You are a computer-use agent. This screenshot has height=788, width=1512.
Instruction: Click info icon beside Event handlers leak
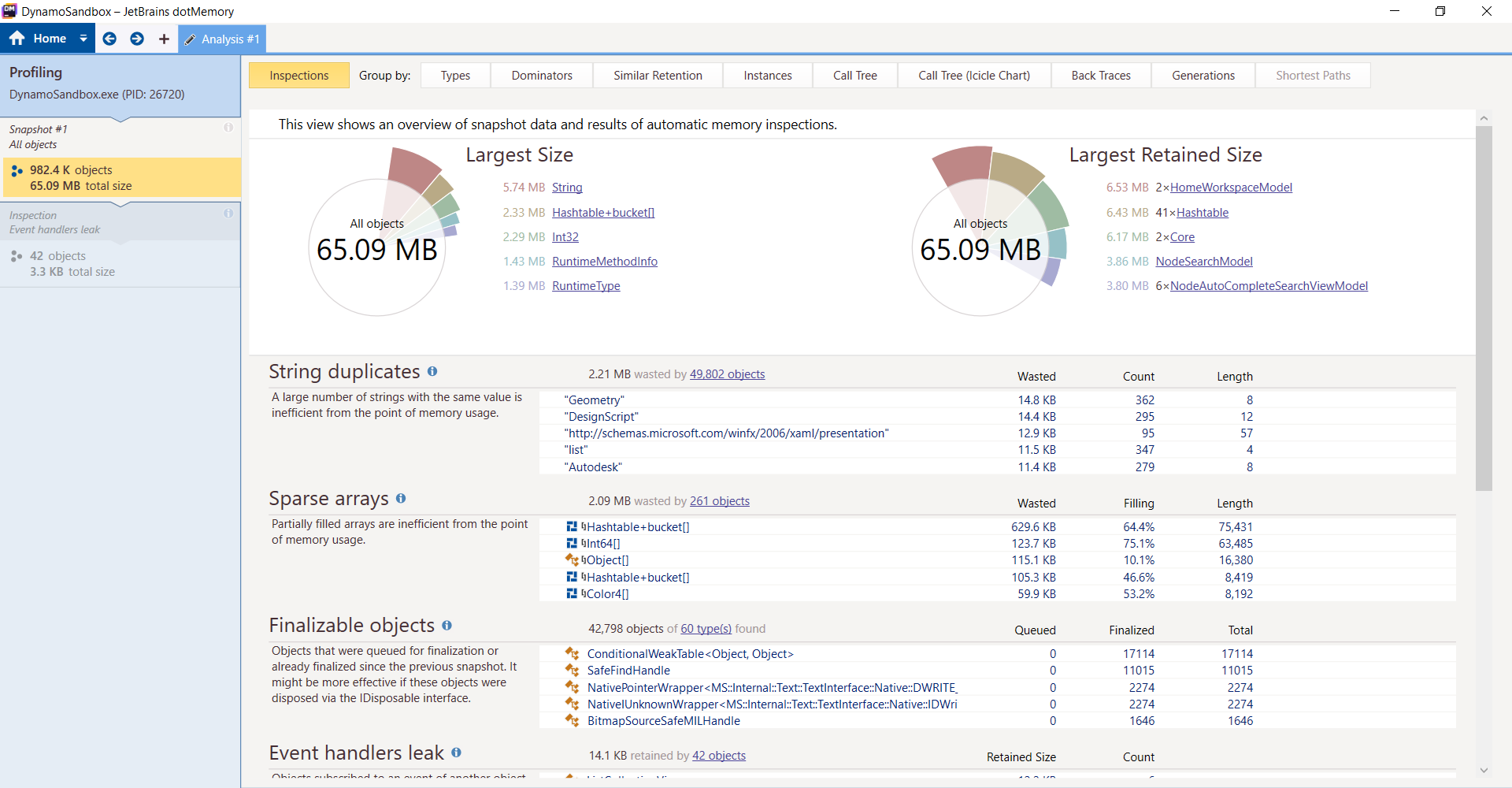(456, 753)
